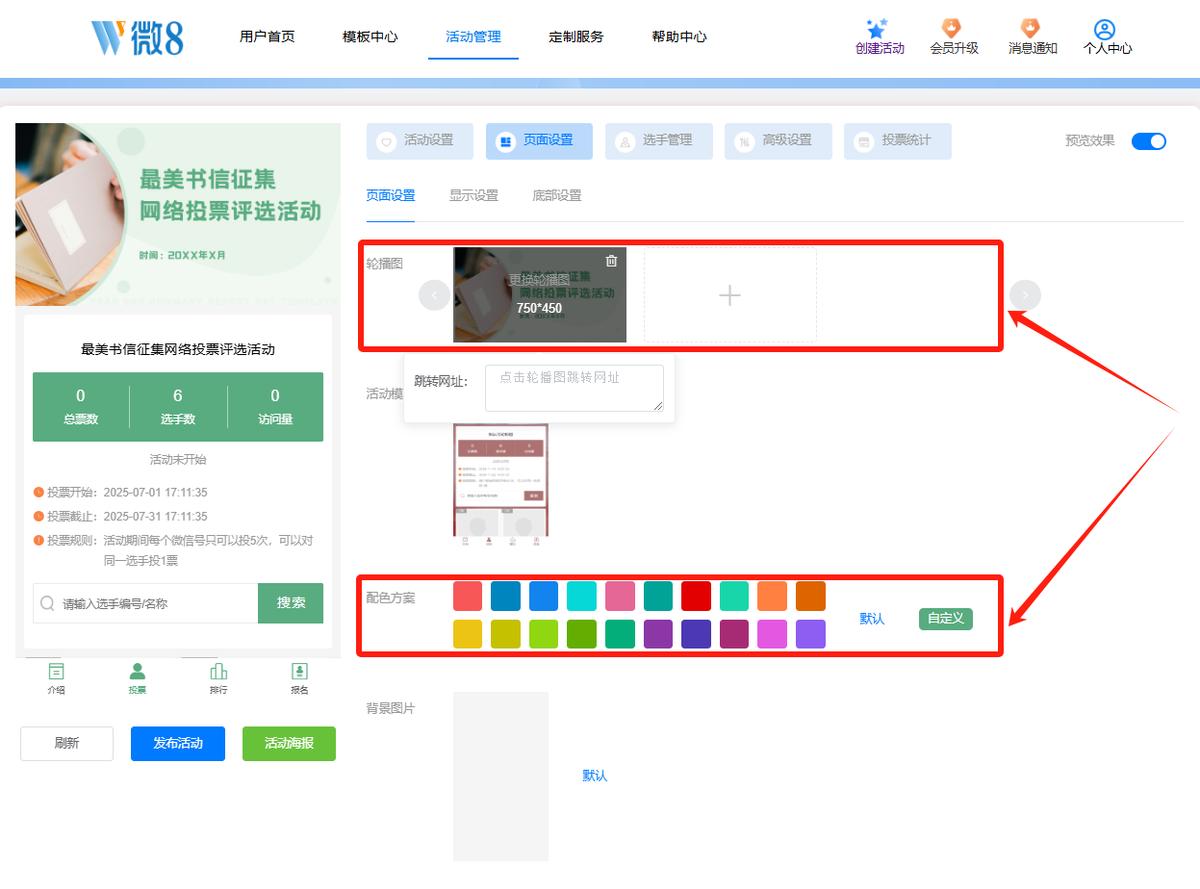Click carousel next arrow
Screen dimensions: 1200x889
tap(1025, 295)
